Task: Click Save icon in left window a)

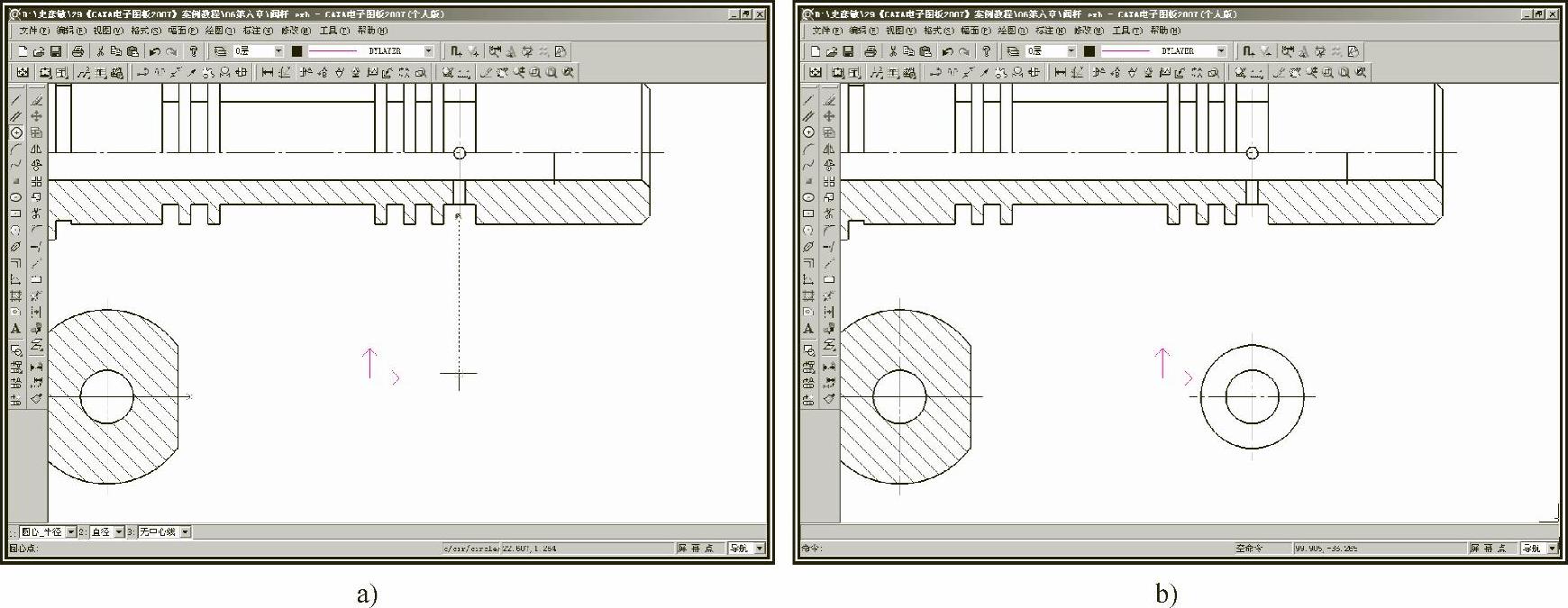Action: click(55, 51)
